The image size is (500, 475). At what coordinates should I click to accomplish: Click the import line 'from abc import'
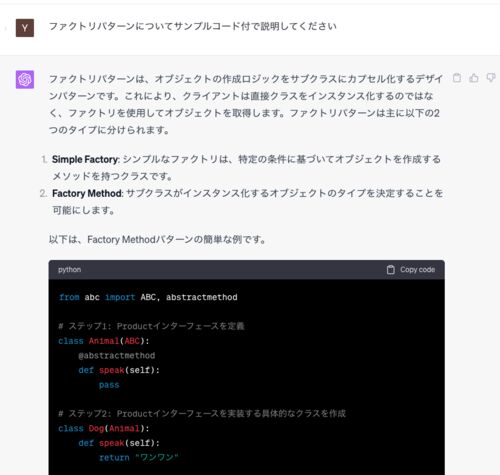[148, 297]
